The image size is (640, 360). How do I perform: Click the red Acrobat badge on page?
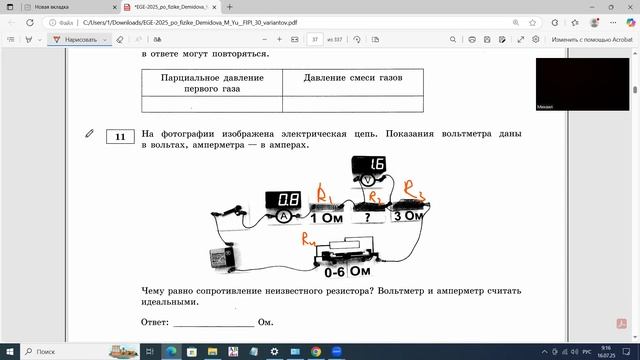(621, 324)
